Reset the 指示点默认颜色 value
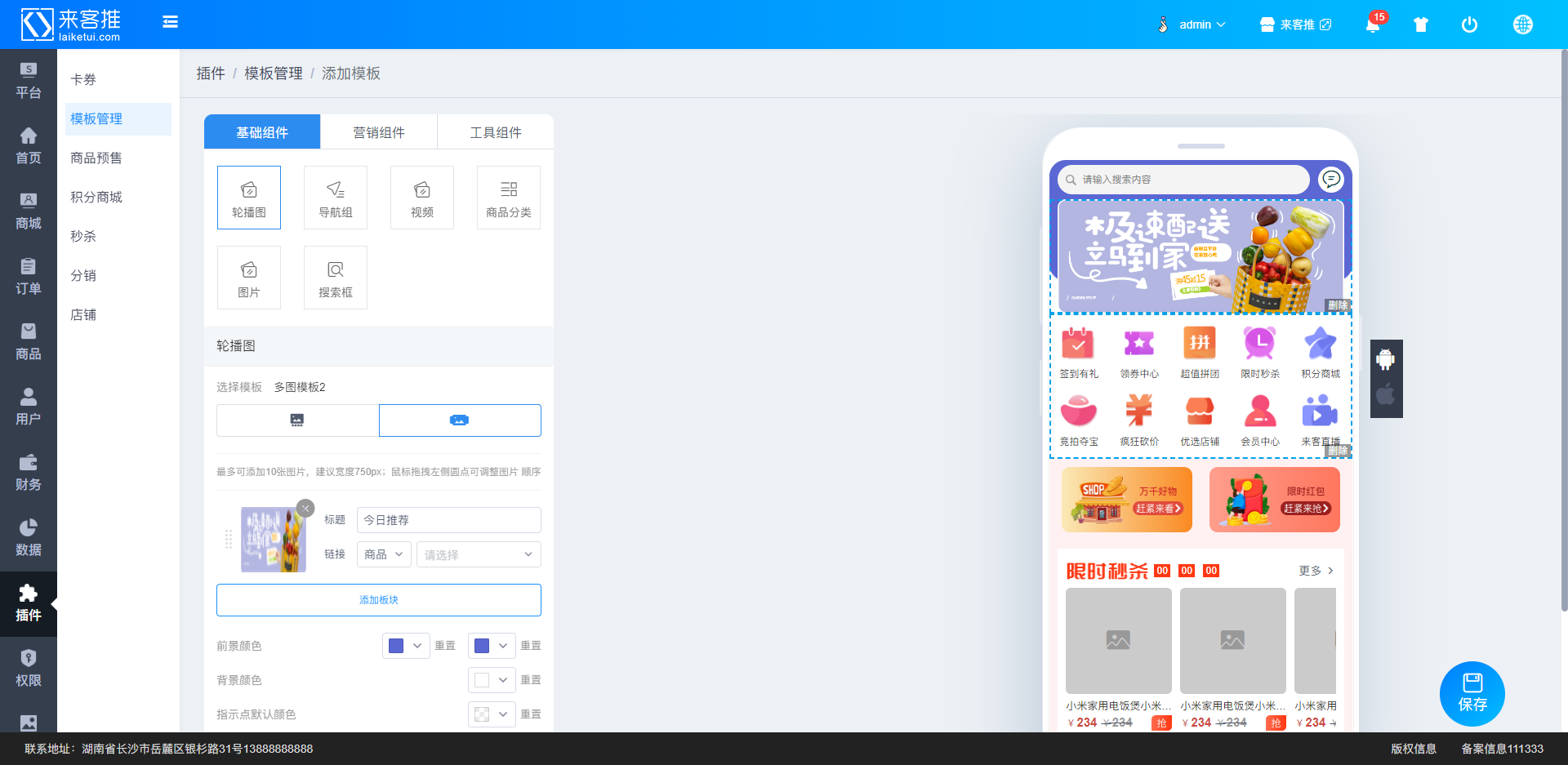The width and height of the screenshot is (1568, 765). [x=531, y=714]
